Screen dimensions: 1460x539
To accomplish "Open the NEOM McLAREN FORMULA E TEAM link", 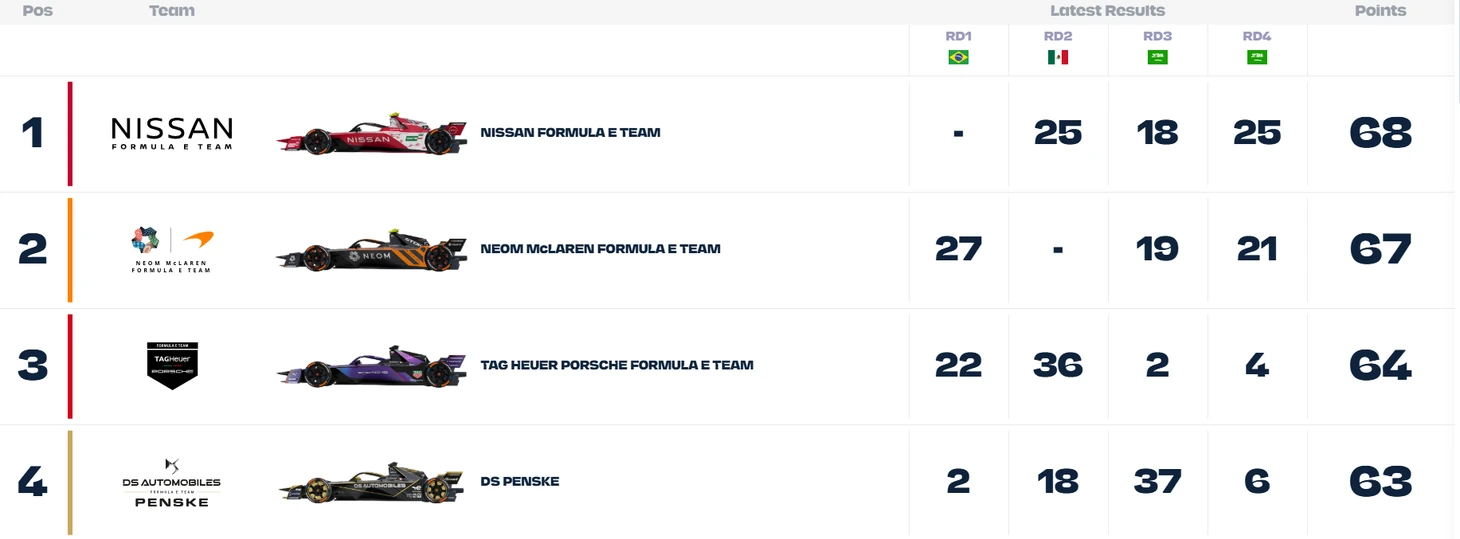I will pos(600,249).
